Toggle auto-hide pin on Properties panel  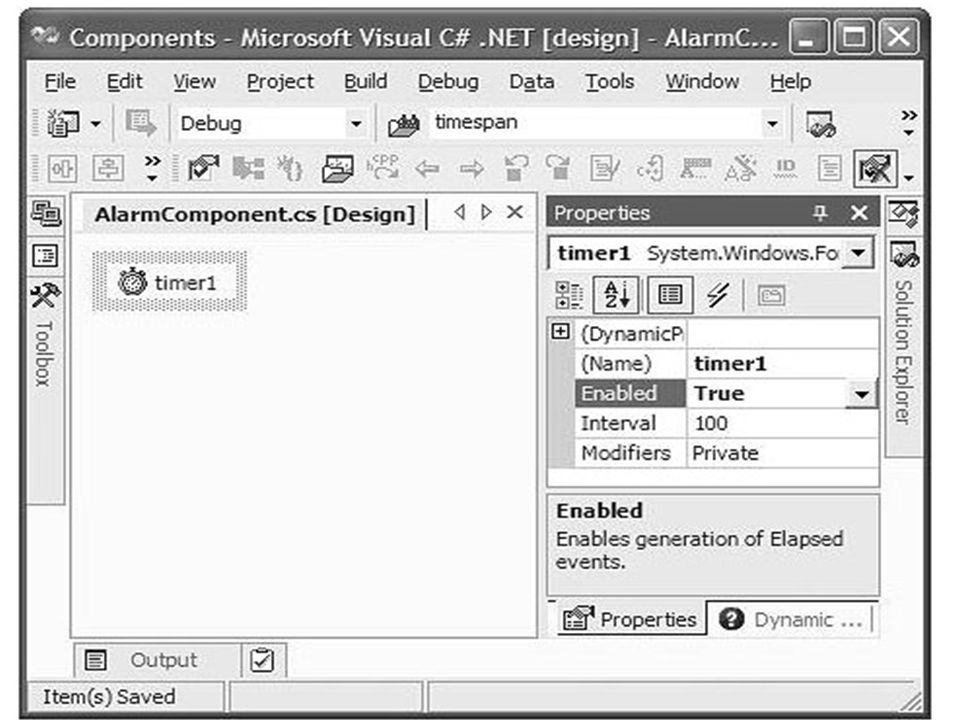(819, 212)
